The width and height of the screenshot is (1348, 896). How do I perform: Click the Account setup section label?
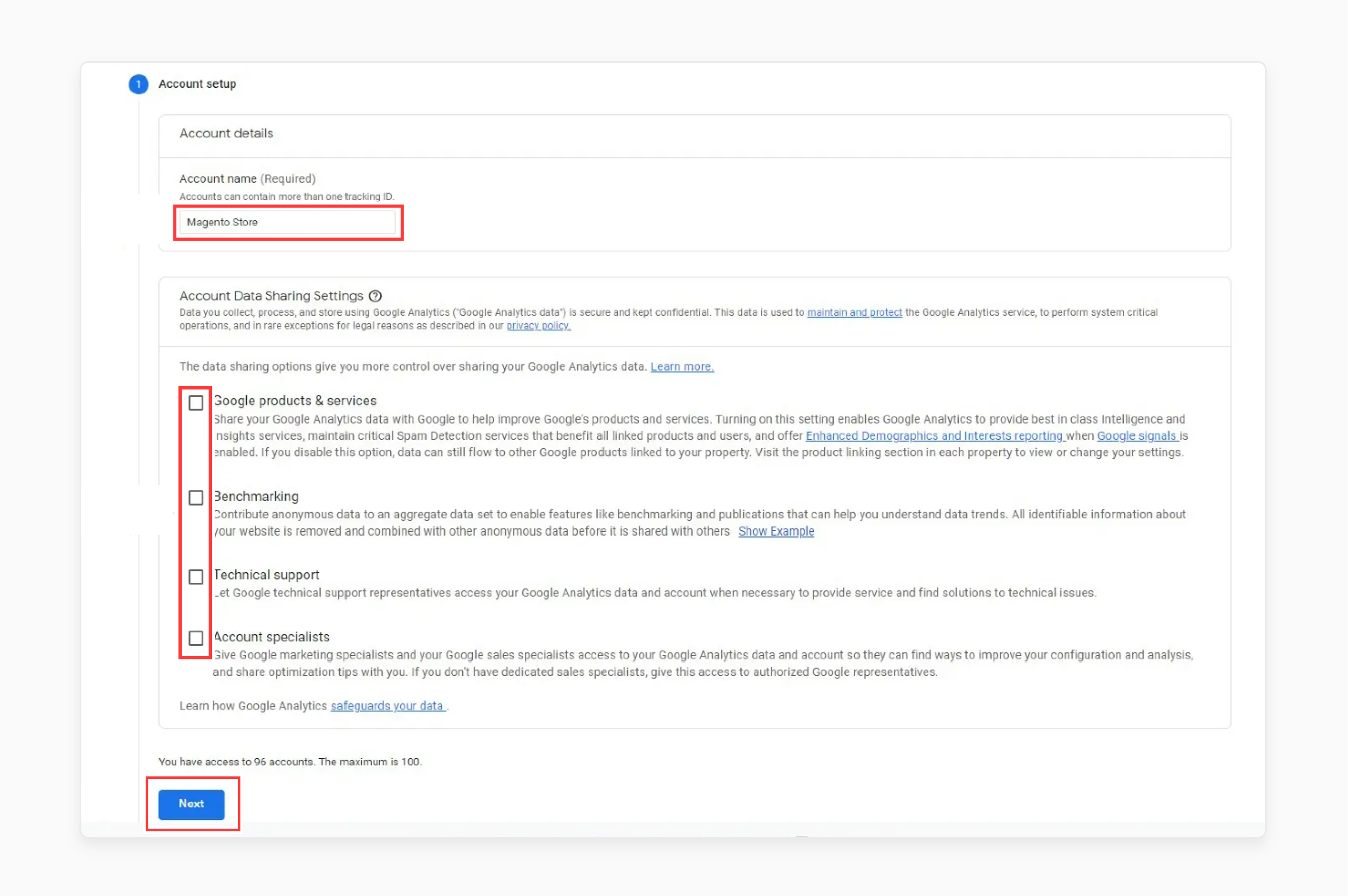tap(197, 84)
